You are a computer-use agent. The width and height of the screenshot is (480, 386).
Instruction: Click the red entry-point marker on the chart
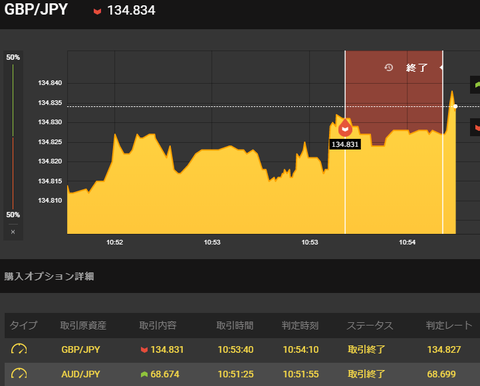(345, 128)
